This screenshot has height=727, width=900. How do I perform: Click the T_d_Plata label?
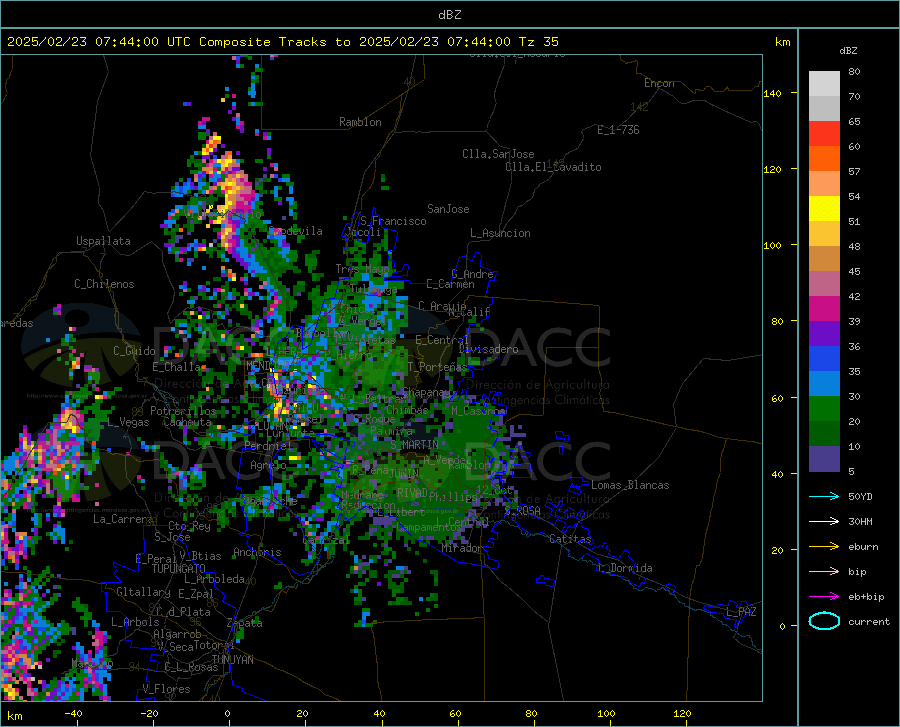[184, 612]
